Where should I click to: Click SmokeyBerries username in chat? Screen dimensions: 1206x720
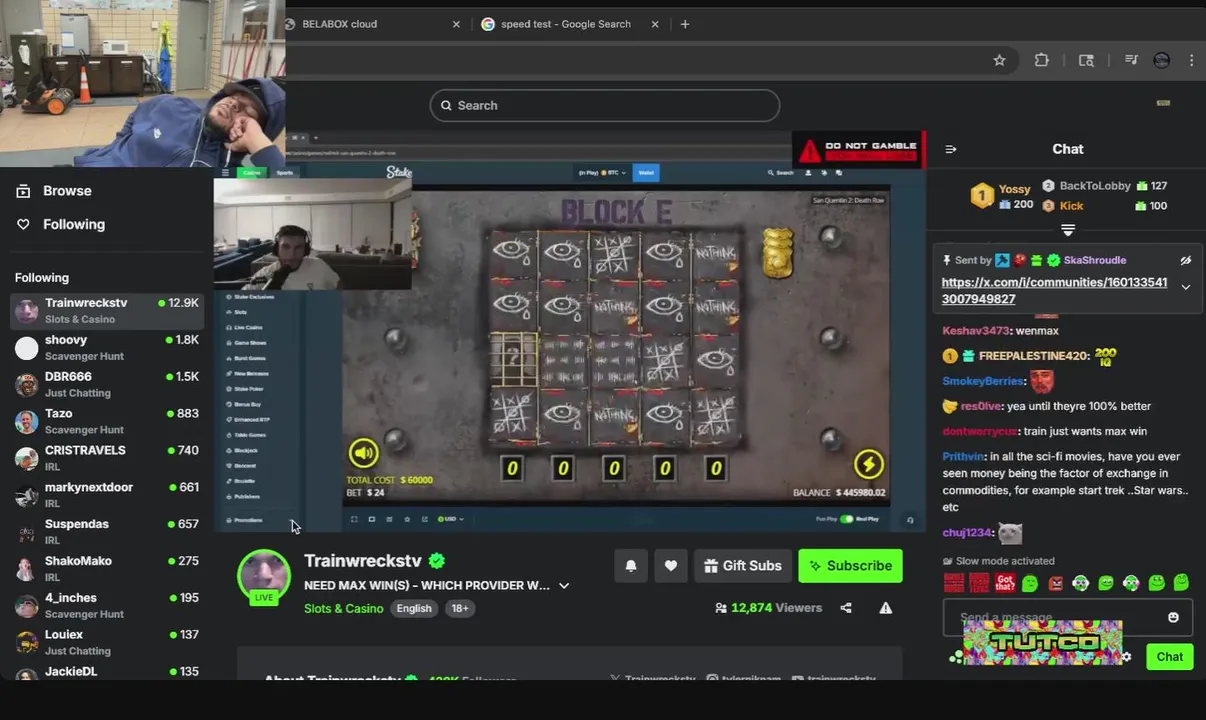pos(983,381)
